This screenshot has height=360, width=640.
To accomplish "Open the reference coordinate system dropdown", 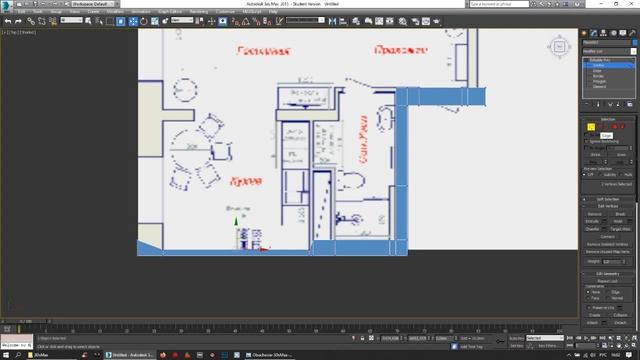I will click(182, 20).
